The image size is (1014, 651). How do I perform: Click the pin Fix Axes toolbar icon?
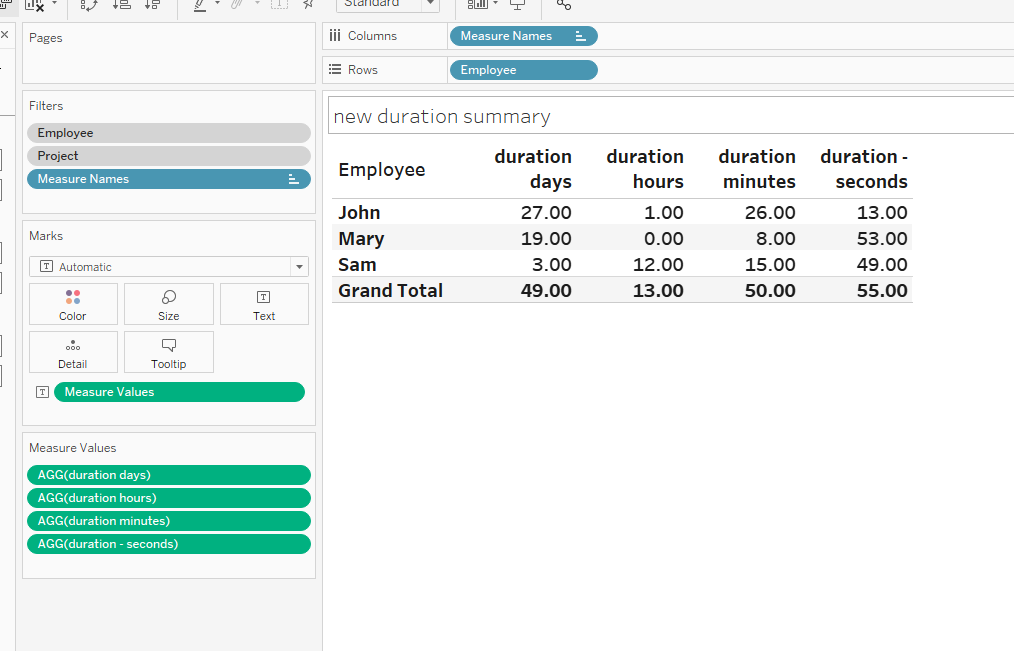(308, 4)
